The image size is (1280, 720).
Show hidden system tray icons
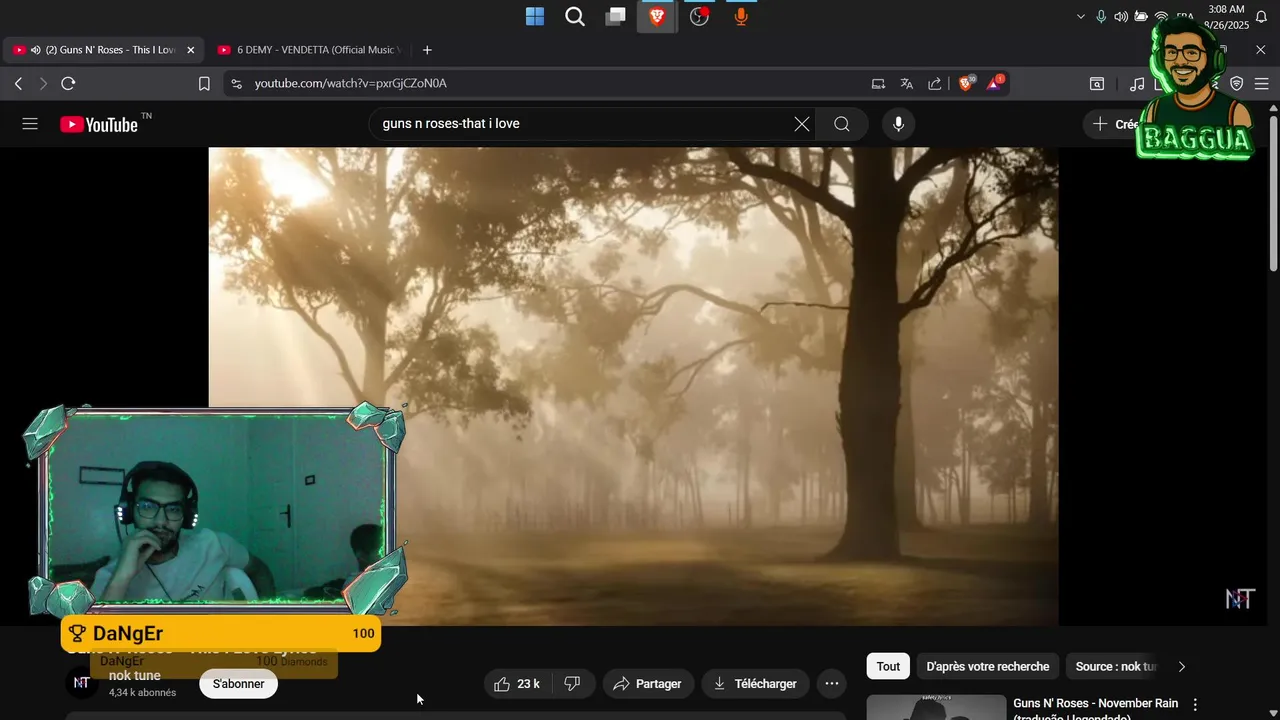[x=1080, y=17]
